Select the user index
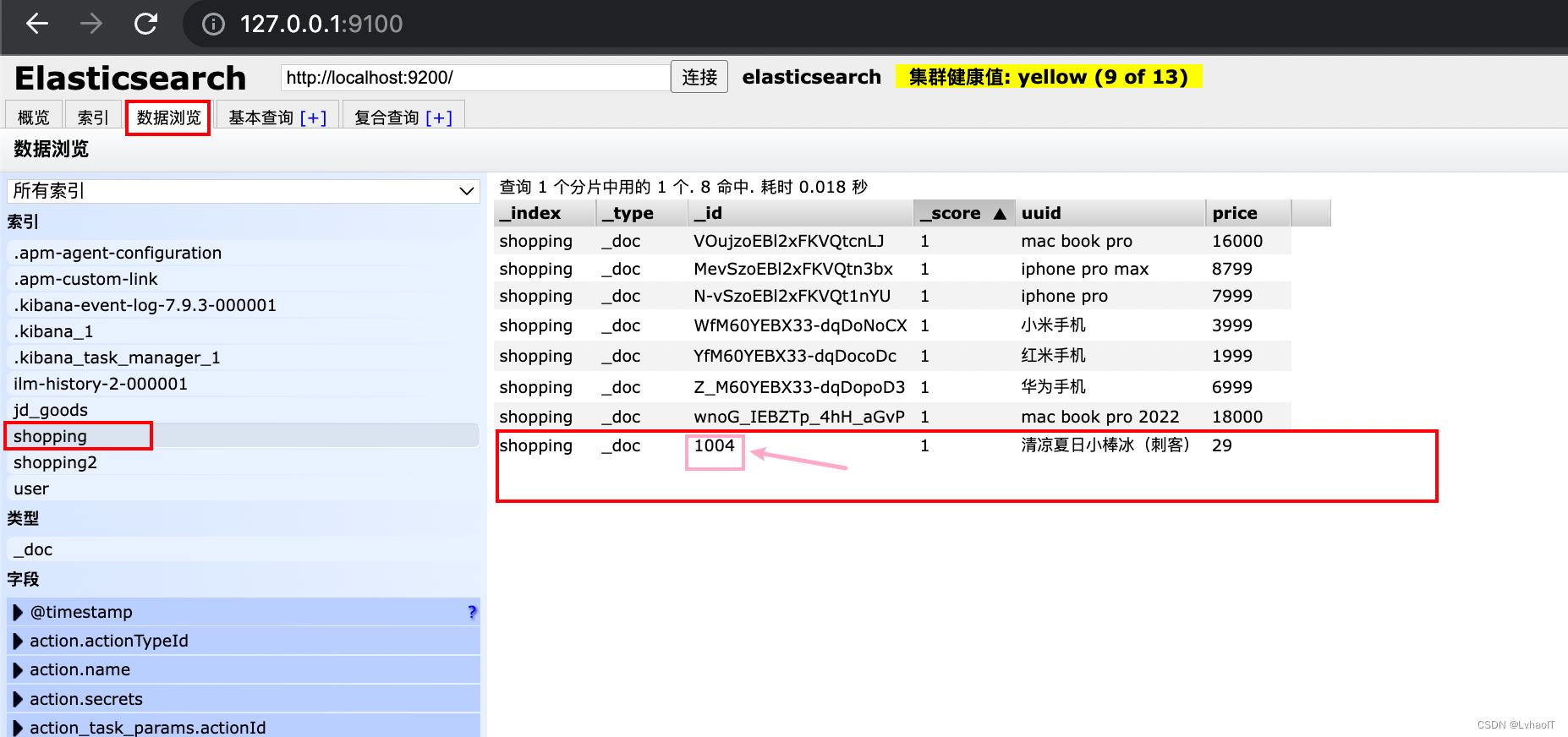Viewport: 1568px width, 737px height. point(244,489)
